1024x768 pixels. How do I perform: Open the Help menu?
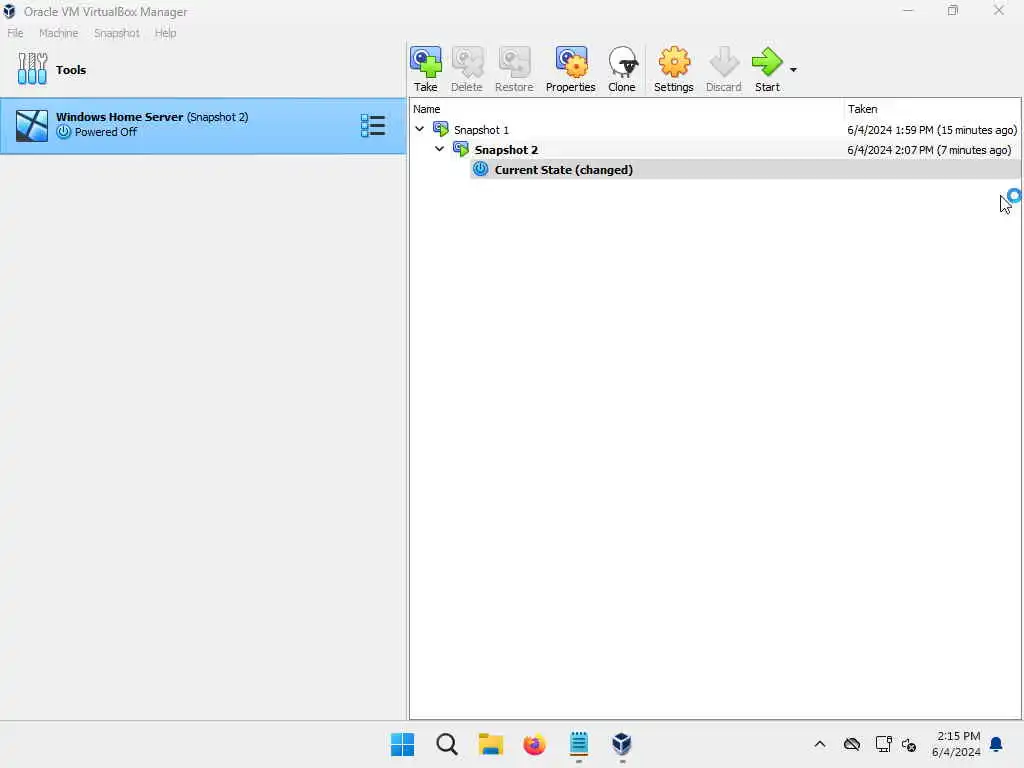[165, 33]
